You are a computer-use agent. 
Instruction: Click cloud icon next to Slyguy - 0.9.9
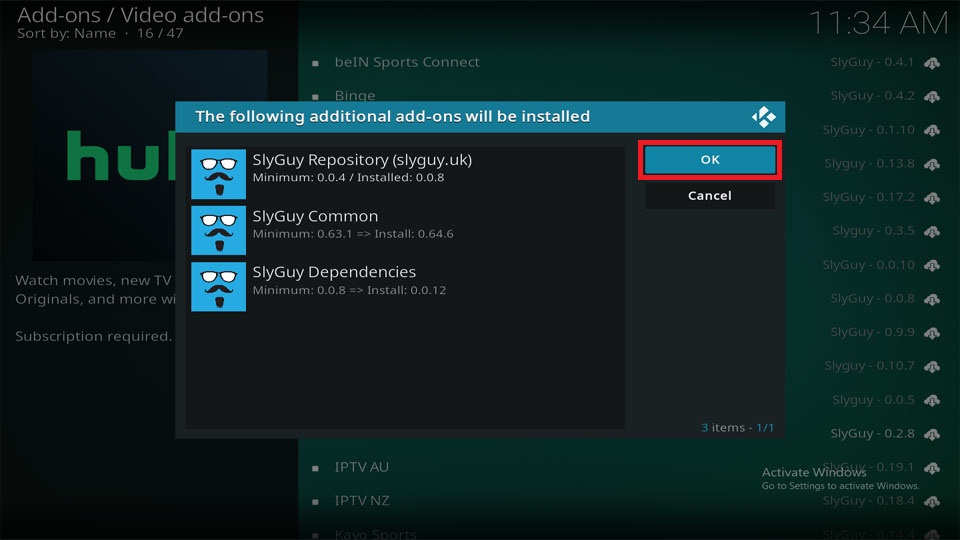click(932, 332)
